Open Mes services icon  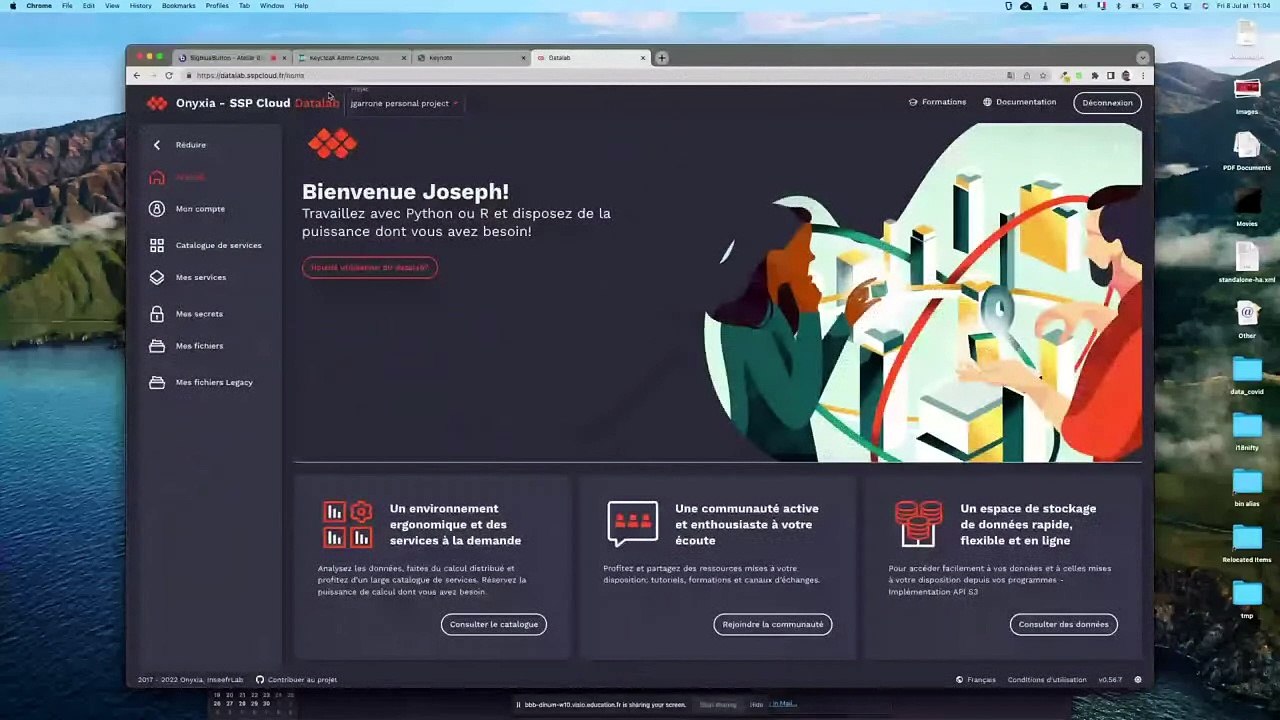click(157, 277)
